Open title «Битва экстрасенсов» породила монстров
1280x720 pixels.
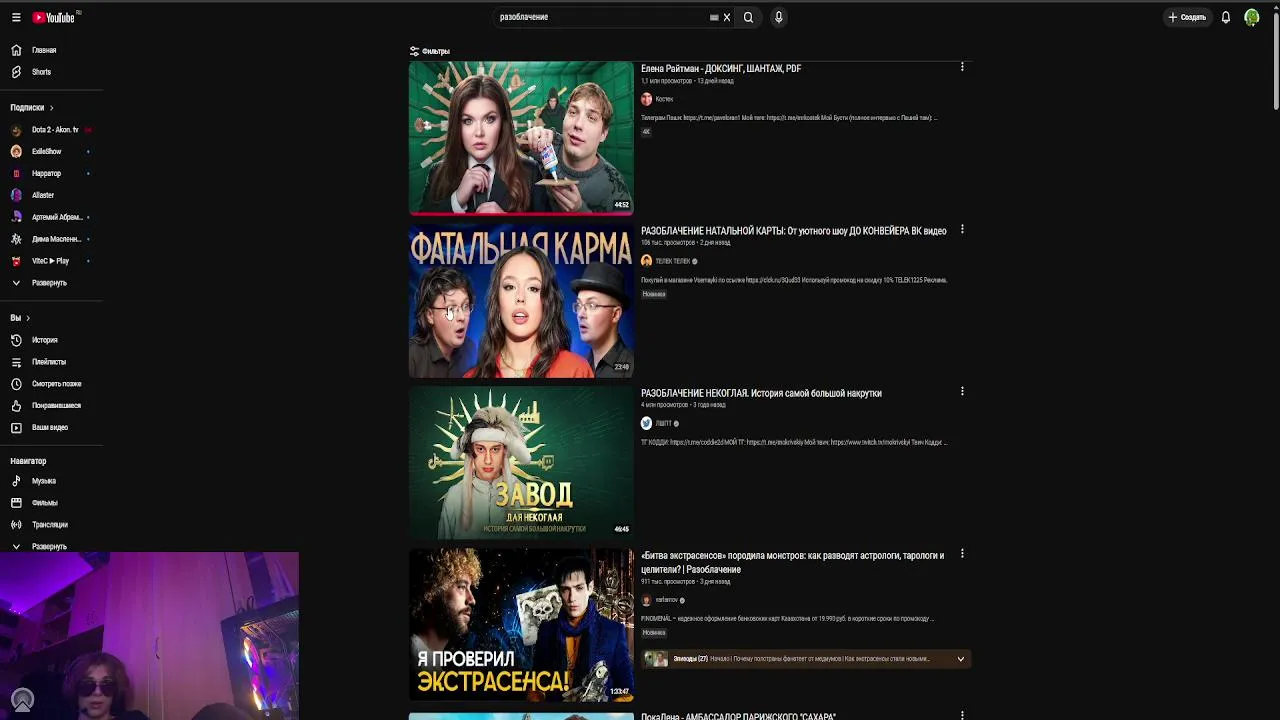coord(792,562)
